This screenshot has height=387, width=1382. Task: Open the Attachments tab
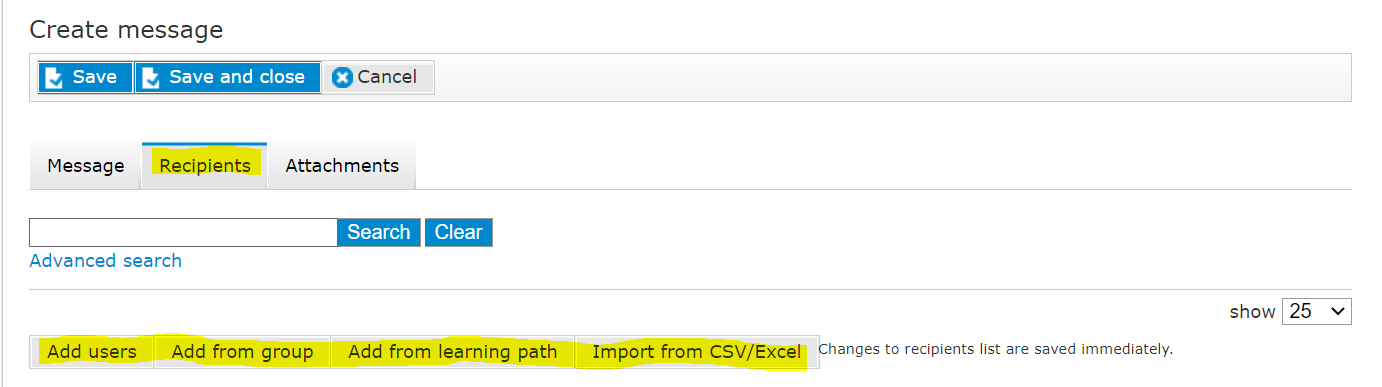tap(342, 166)
